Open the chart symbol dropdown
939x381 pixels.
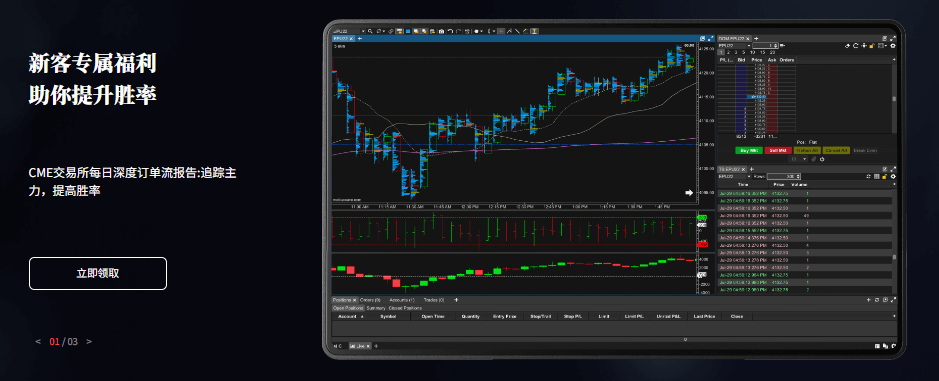(364, 31)
